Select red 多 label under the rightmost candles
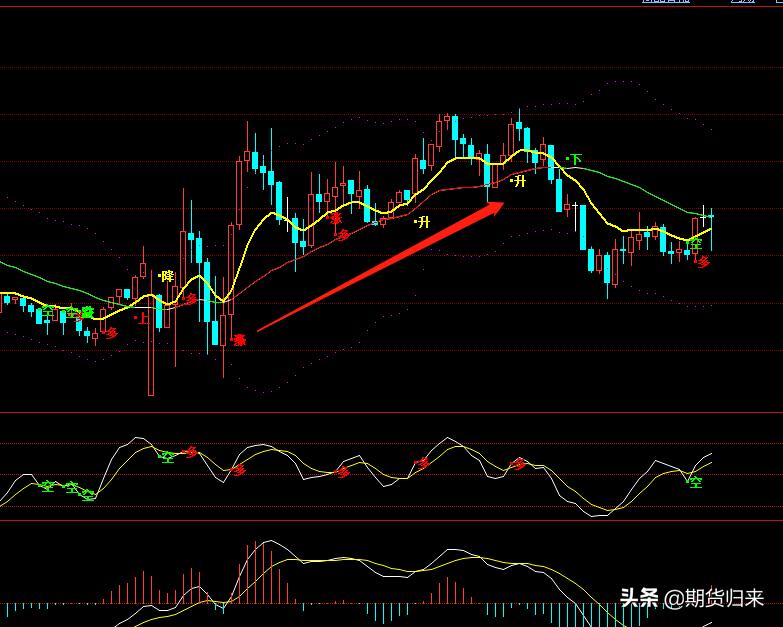Image resolution: width=783 pixels, height=627 pixels. tap(703, 262)
